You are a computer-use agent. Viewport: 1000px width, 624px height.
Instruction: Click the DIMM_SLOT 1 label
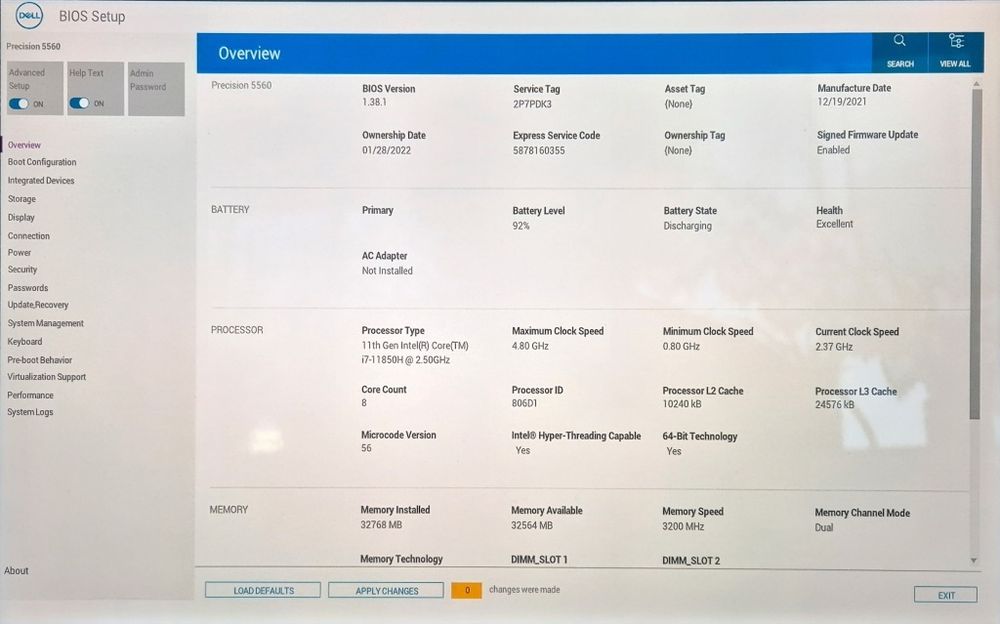tap(539, 560)
